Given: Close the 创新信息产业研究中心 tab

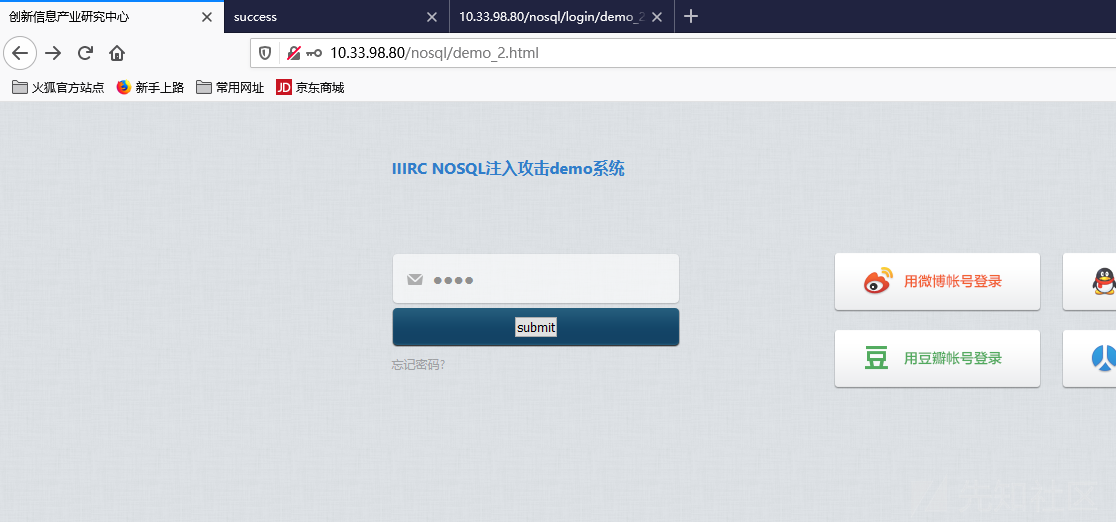Looking at the screenshot, I should [207, 17].
